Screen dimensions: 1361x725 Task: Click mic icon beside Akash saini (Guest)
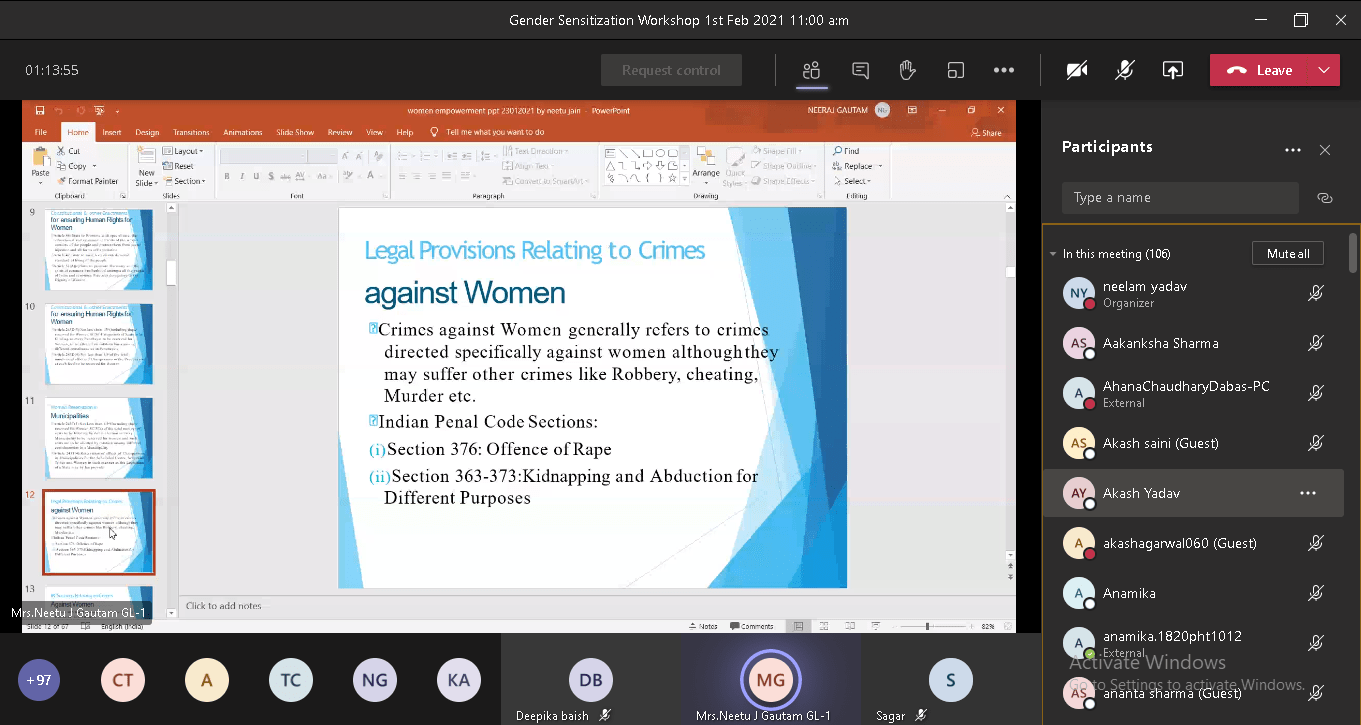click(x=1316, y=443)
